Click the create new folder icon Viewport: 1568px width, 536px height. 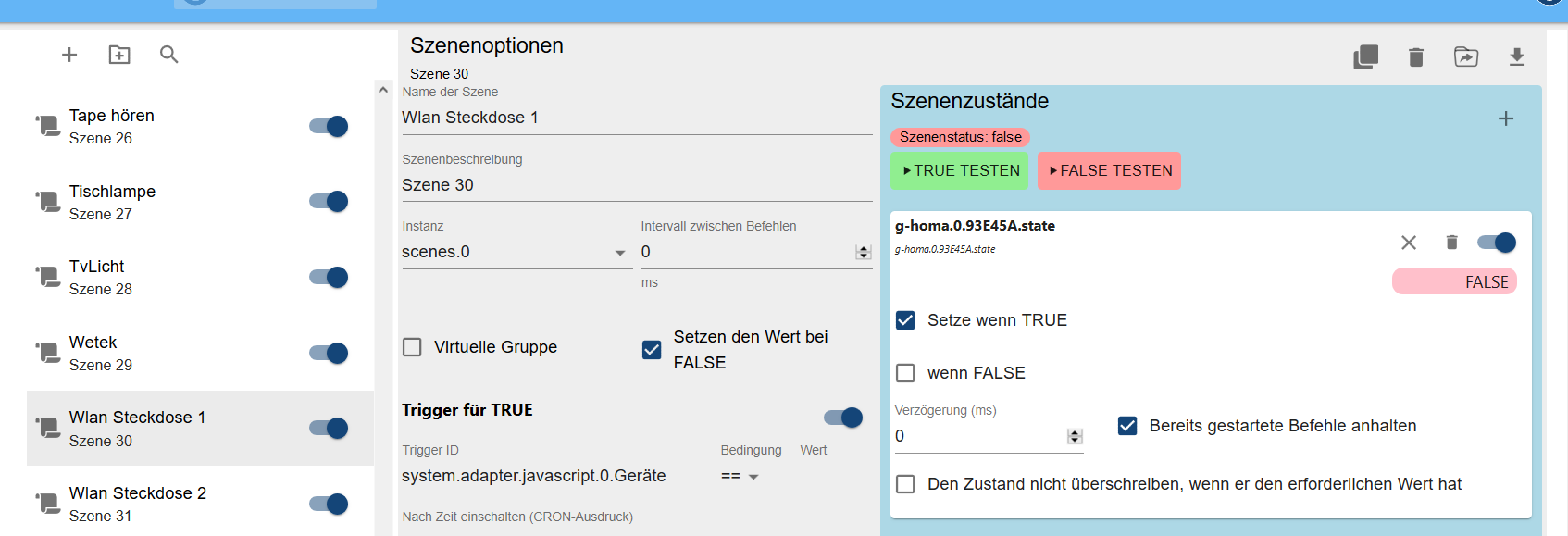119,55
